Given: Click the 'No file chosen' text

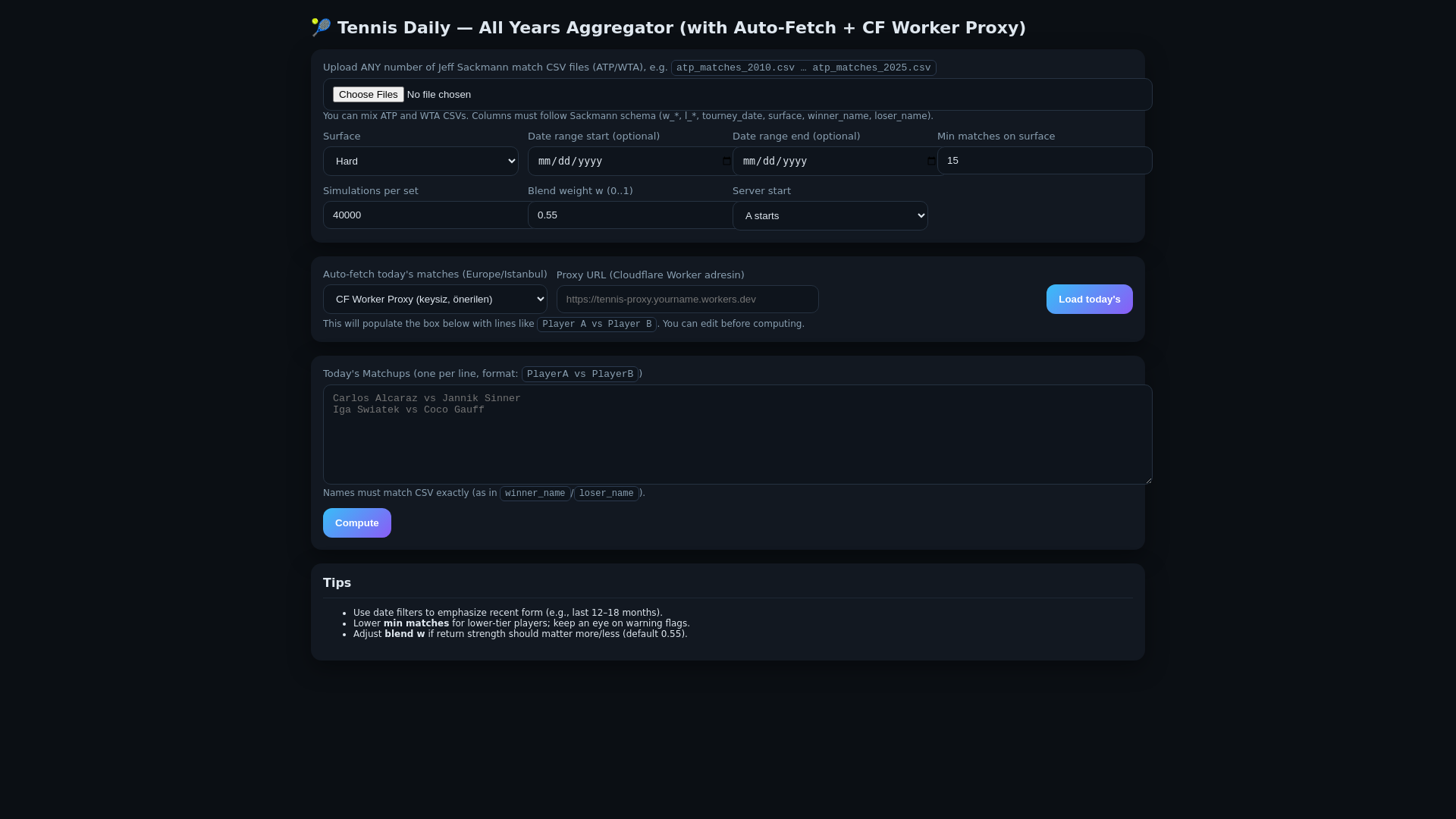Looking at the screenshot, I should [x=439, y=95].
